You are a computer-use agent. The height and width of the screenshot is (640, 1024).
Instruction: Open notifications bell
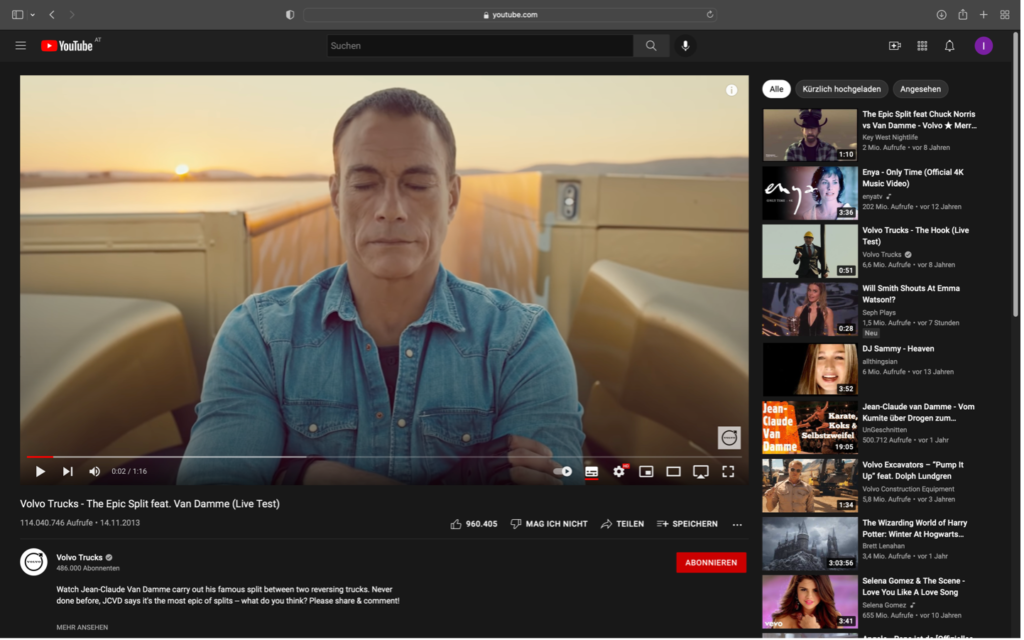[950, 46]
